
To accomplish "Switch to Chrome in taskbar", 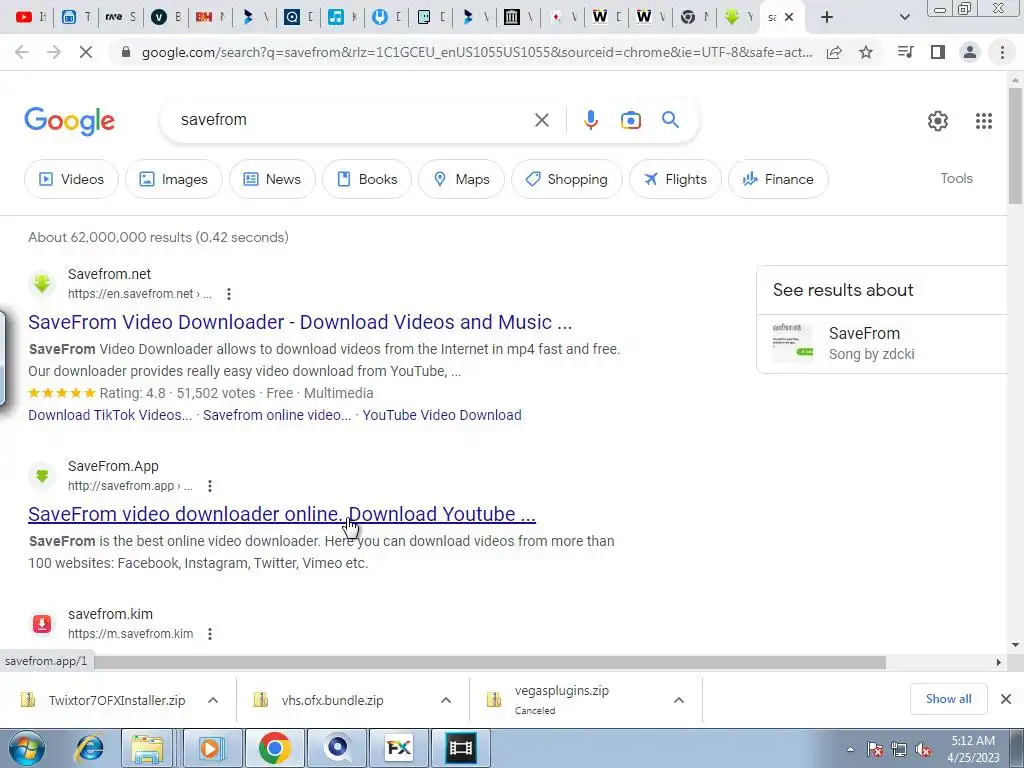I will pos(274,748).
